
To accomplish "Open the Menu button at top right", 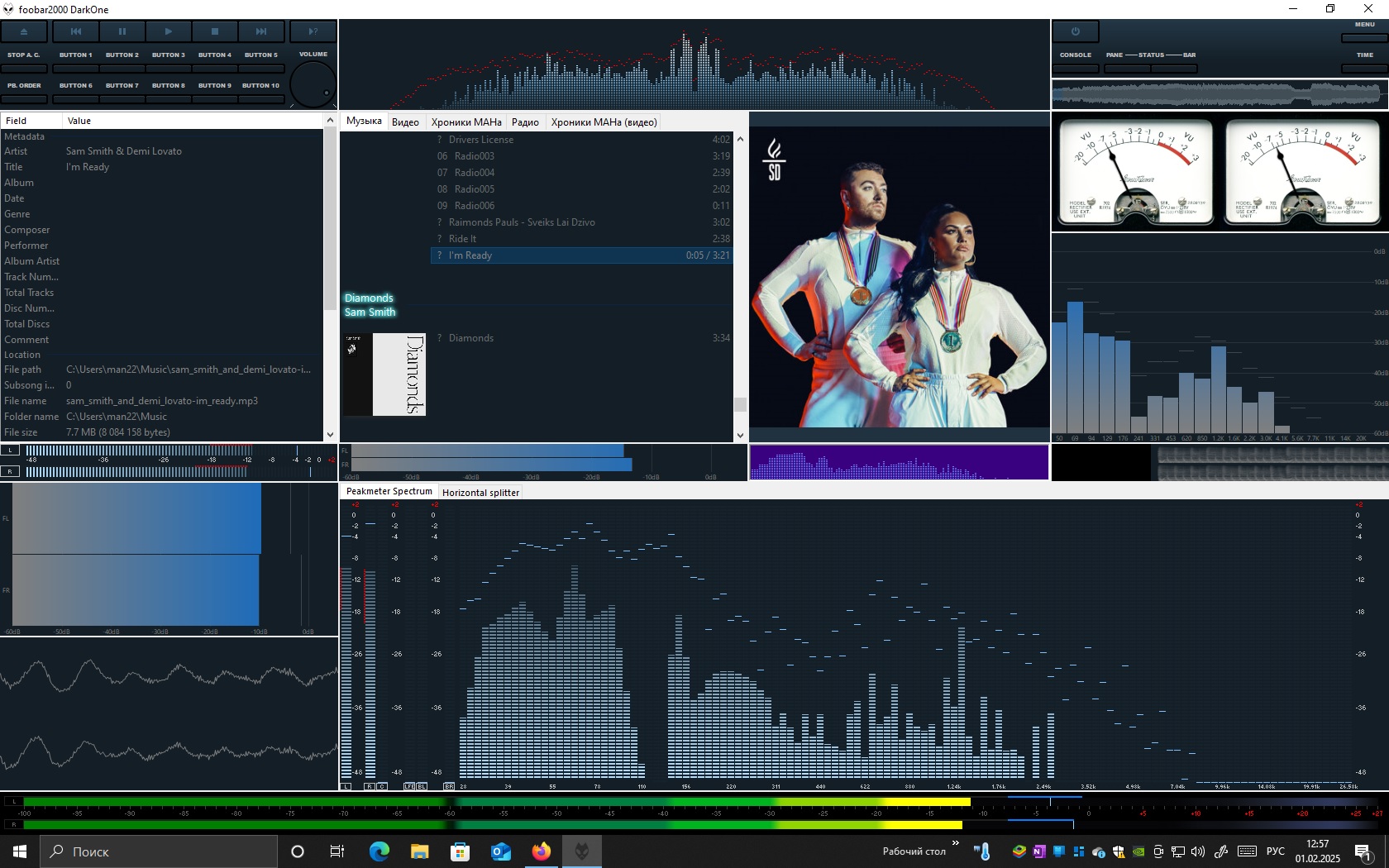I will coord(1364,37).
